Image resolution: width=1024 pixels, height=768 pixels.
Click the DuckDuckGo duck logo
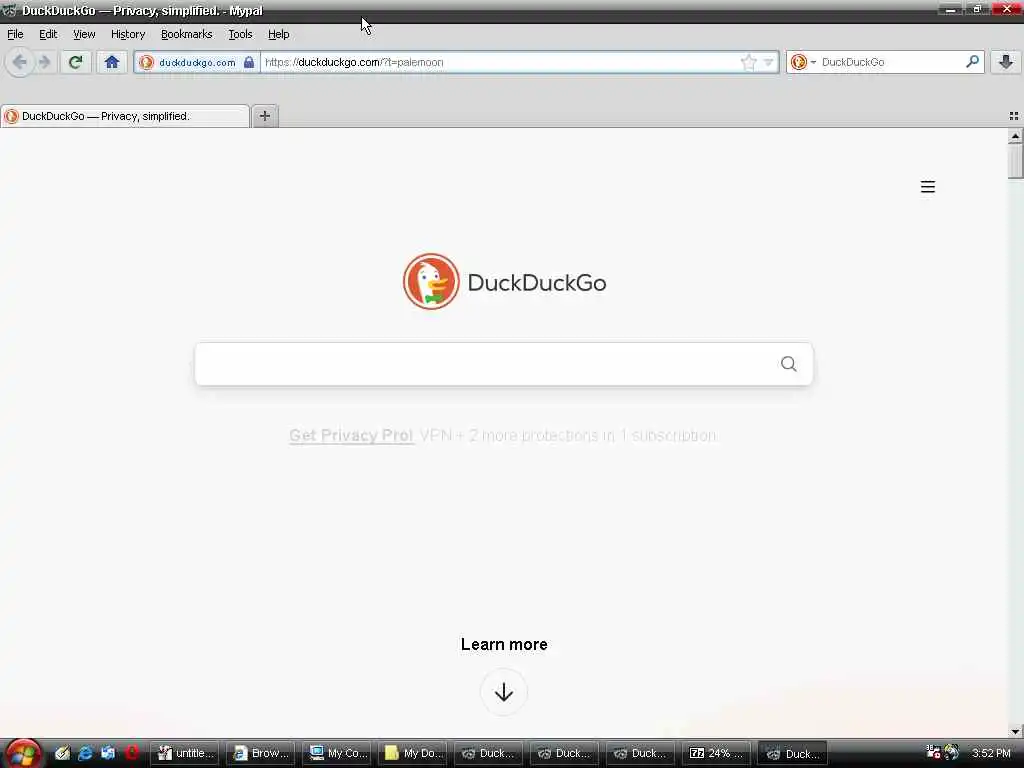(x=431, y=281)
